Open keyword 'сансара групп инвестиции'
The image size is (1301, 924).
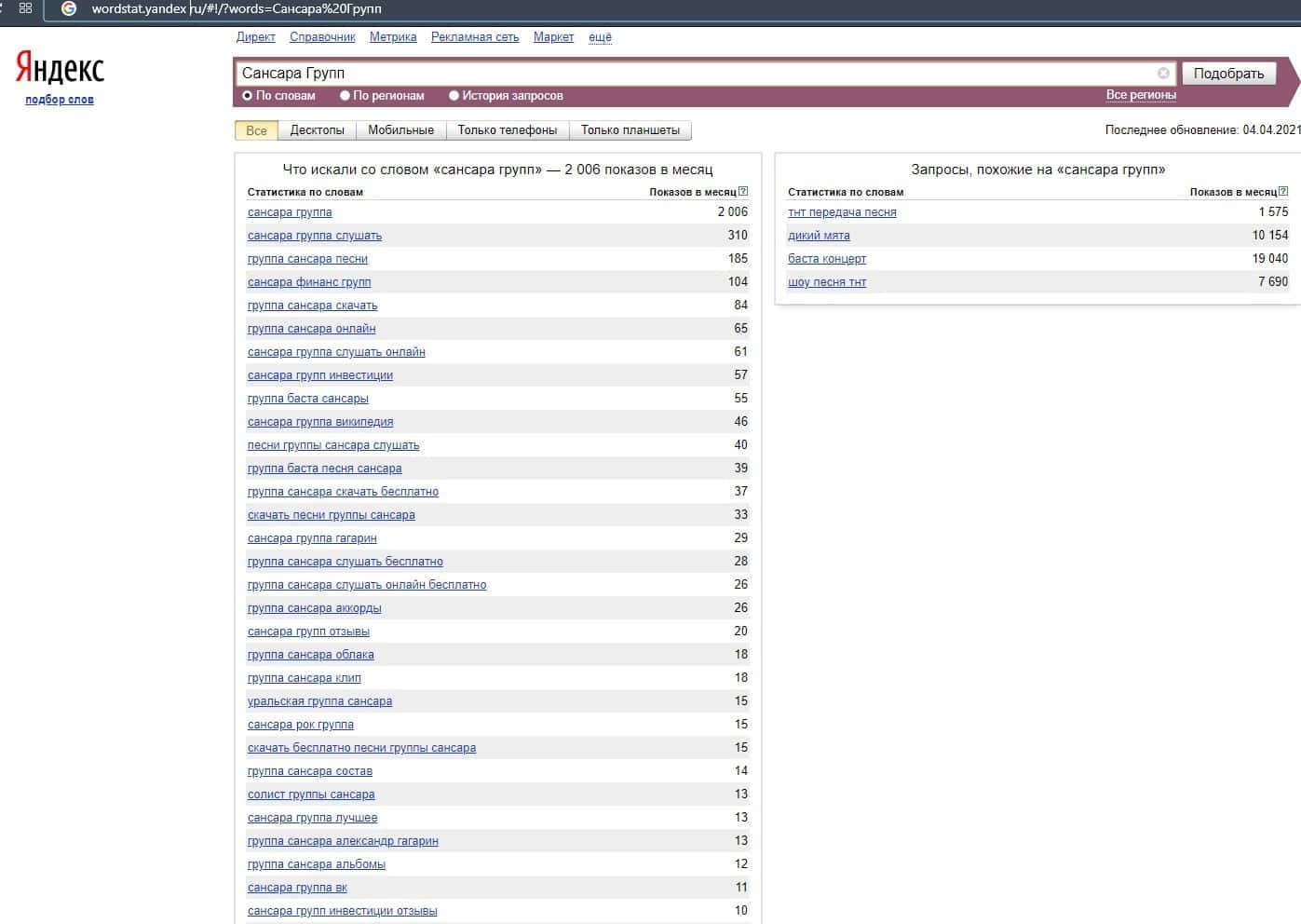(x=320, y=375)
